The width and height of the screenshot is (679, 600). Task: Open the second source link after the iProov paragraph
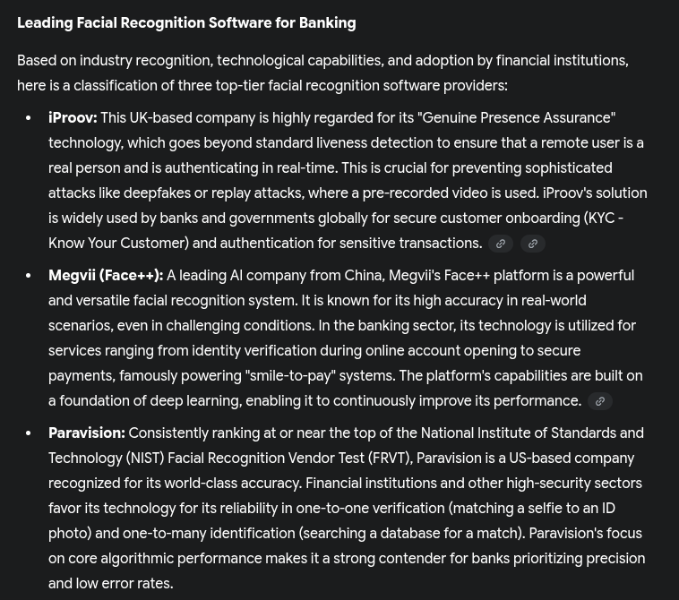(532, 243)
